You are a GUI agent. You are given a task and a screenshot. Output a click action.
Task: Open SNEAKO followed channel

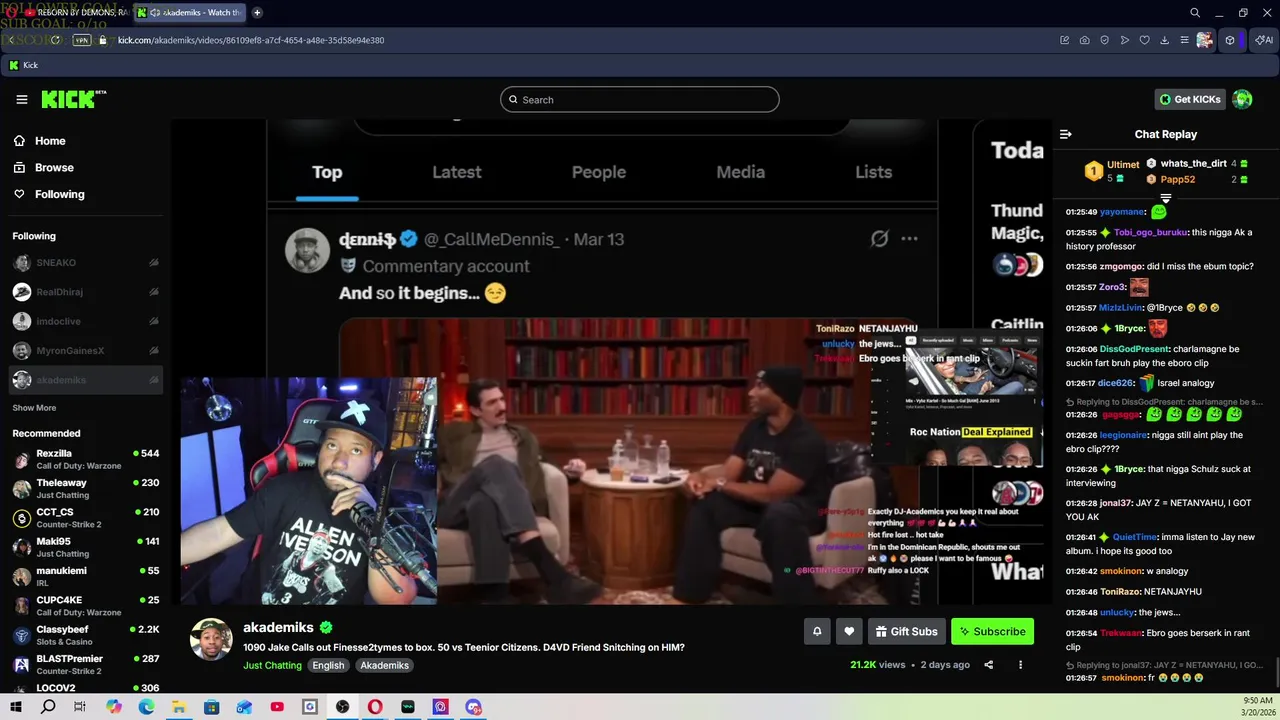(x=85, y=263)
